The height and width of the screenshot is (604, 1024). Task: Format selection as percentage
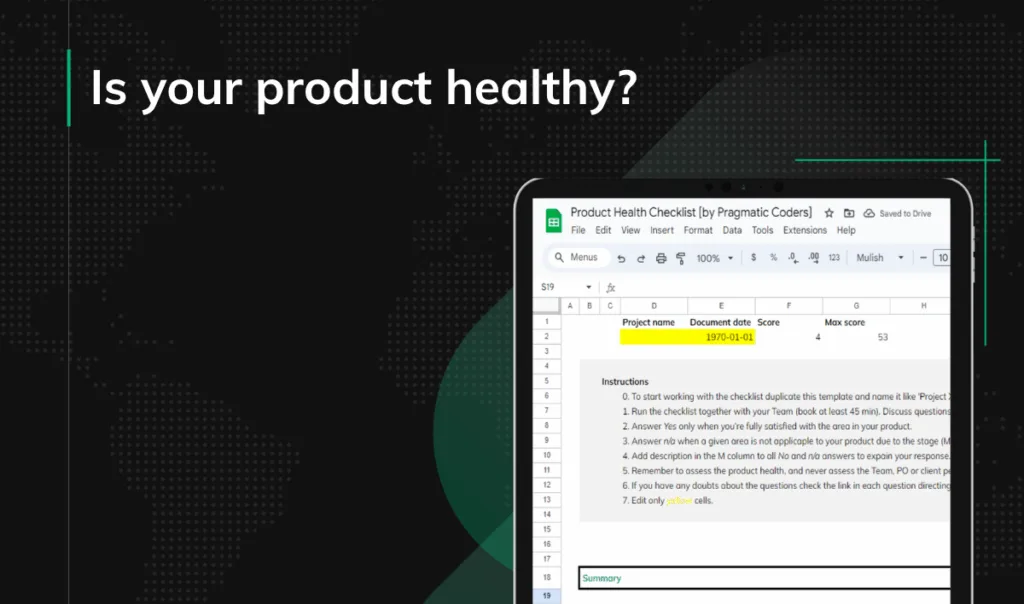pos(773,258)
